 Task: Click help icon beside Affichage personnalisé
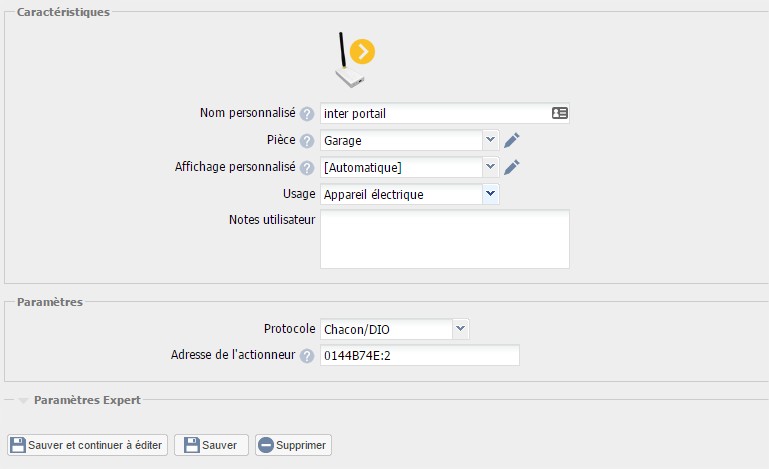pyautogui.click(x=307, y=168)
